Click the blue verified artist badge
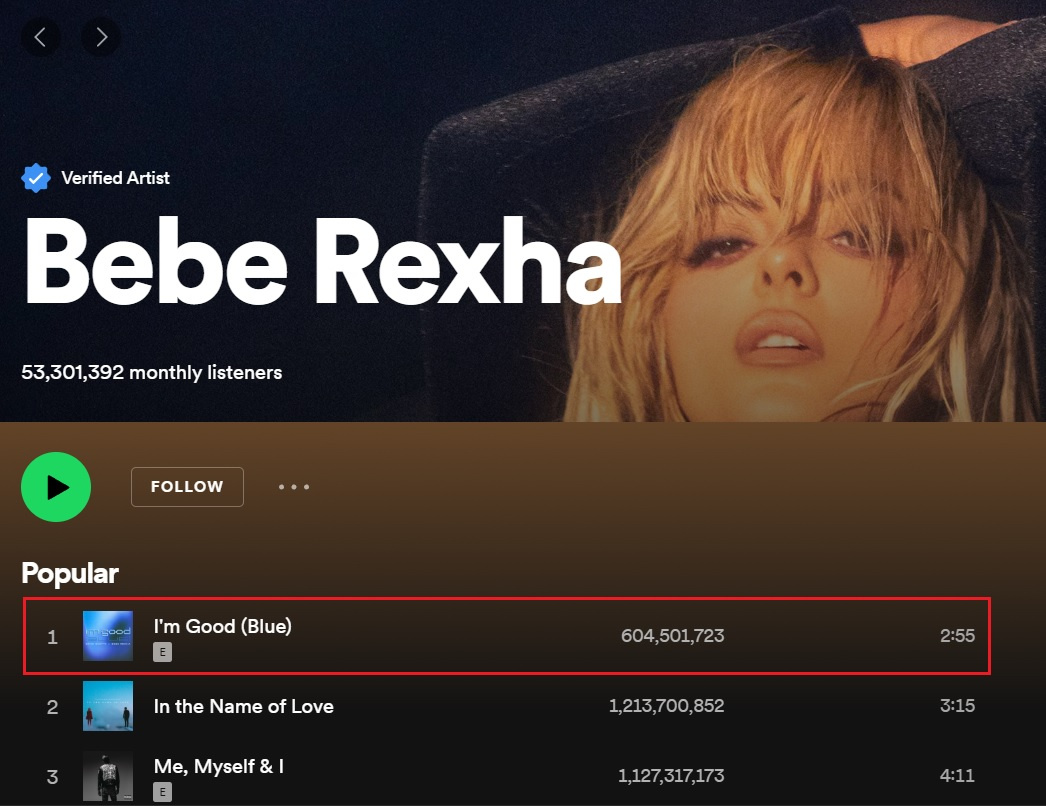This screenshot has width=1046, height=806. 36,178
